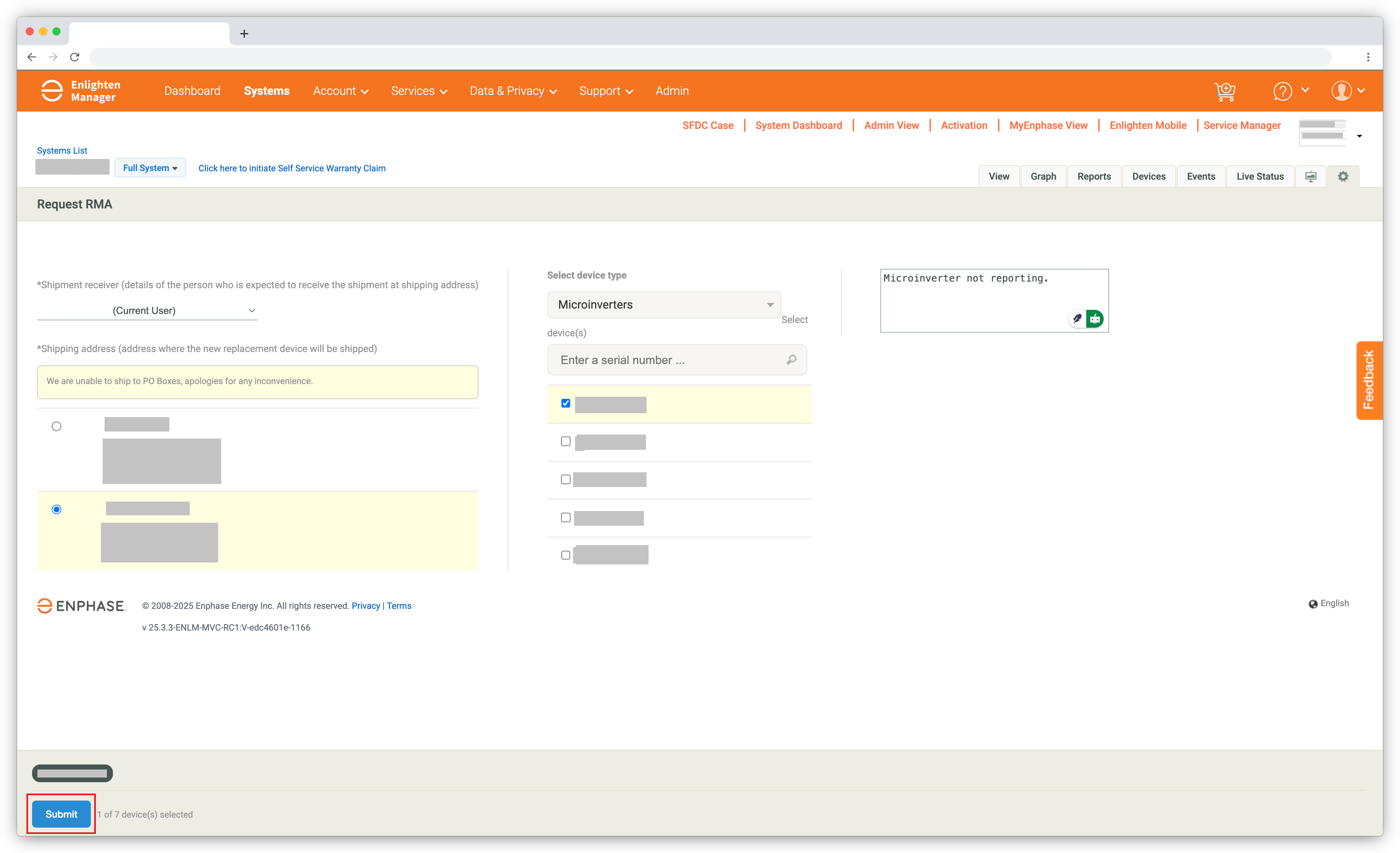Switch to the Graph tab
1400x853 pixels.
pos(1043,177)
